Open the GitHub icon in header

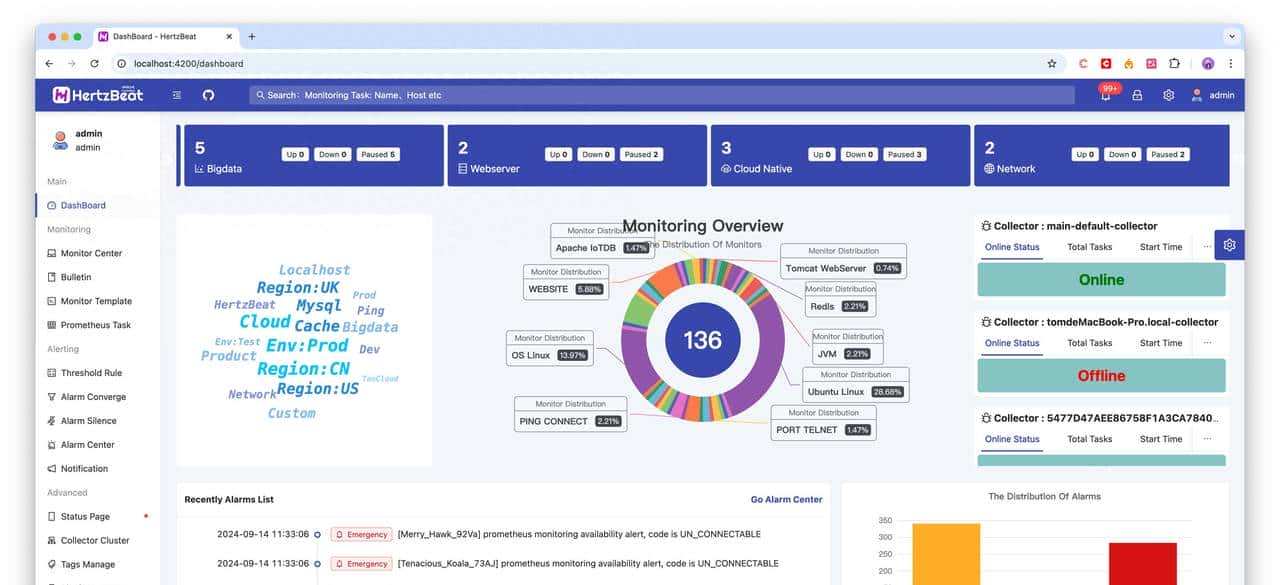point(208,95)
